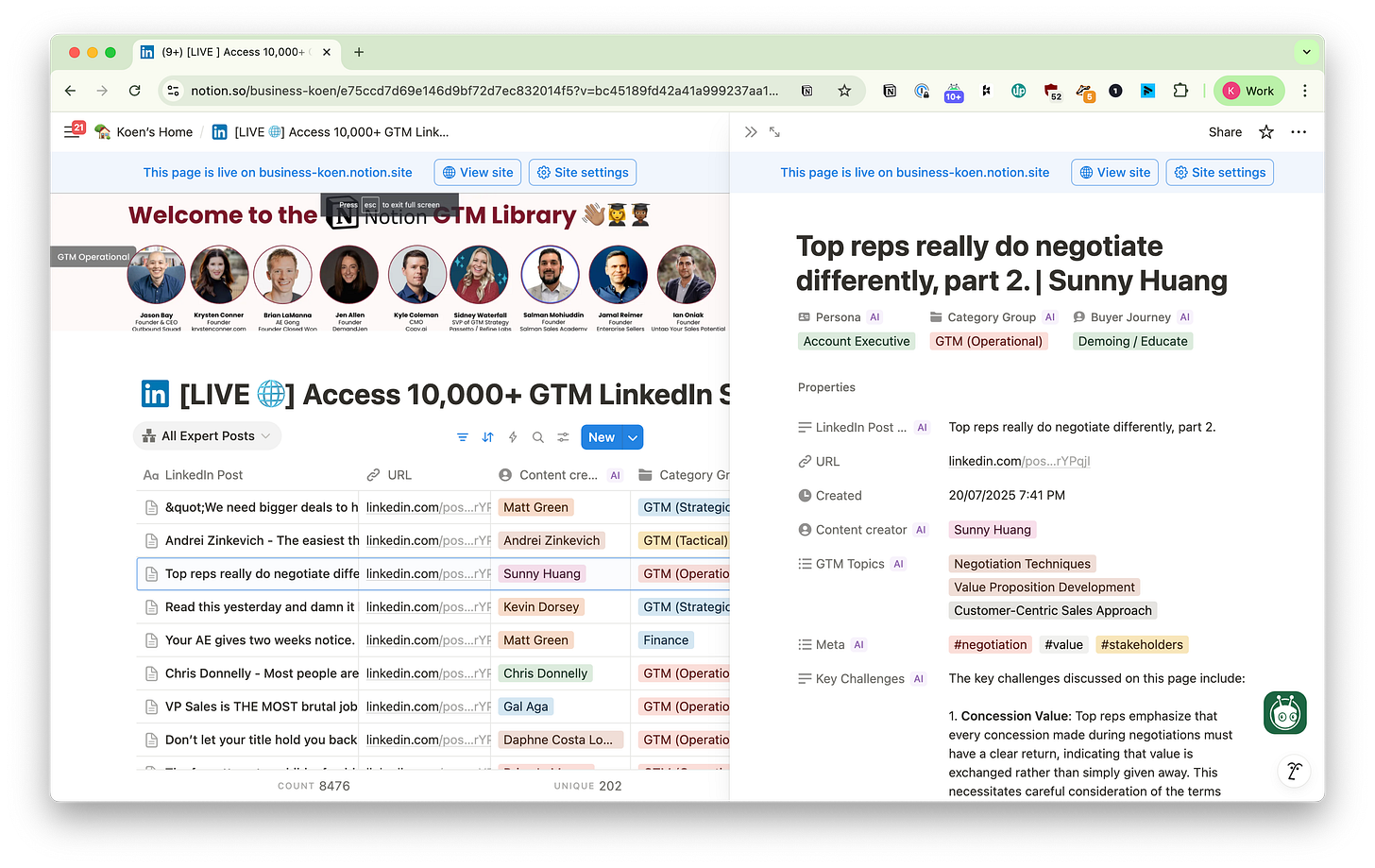The image size is (1375, 868).
Task: Open the Chrome extensions puzzle icon
Action: pyautogui.click(x=1180, y=91)
